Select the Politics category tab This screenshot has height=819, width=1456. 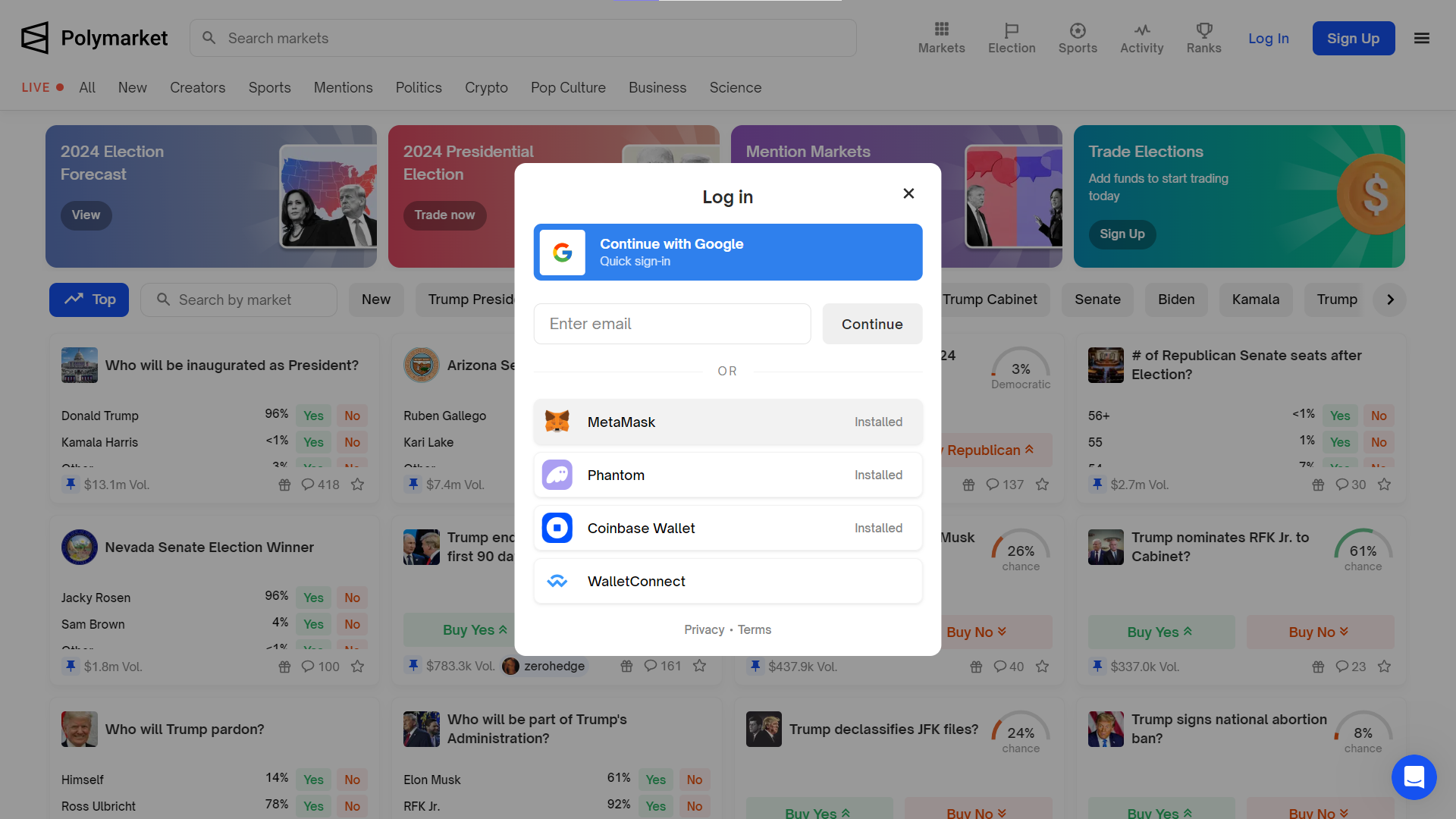[419, 87]
